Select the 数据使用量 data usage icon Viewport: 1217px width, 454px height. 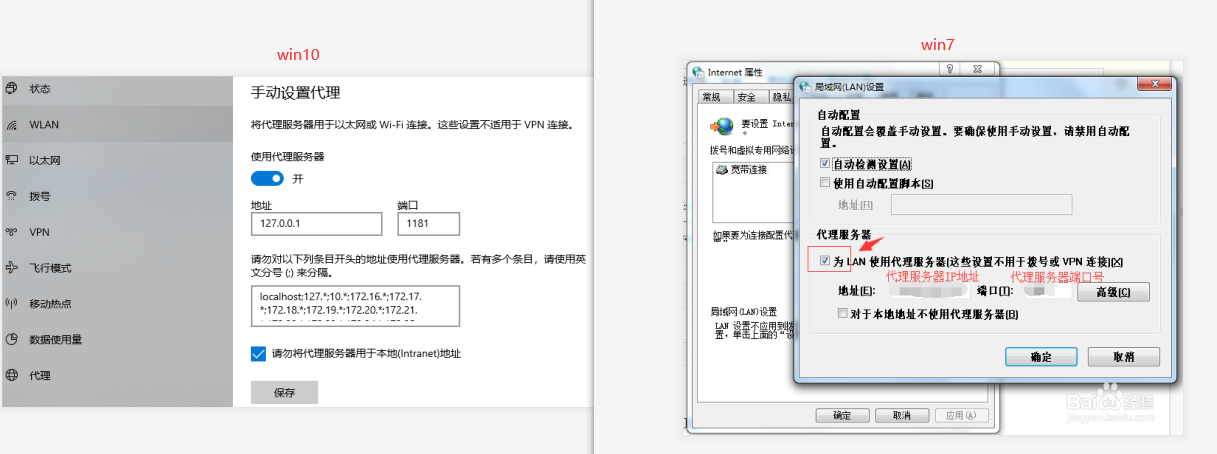11,339
